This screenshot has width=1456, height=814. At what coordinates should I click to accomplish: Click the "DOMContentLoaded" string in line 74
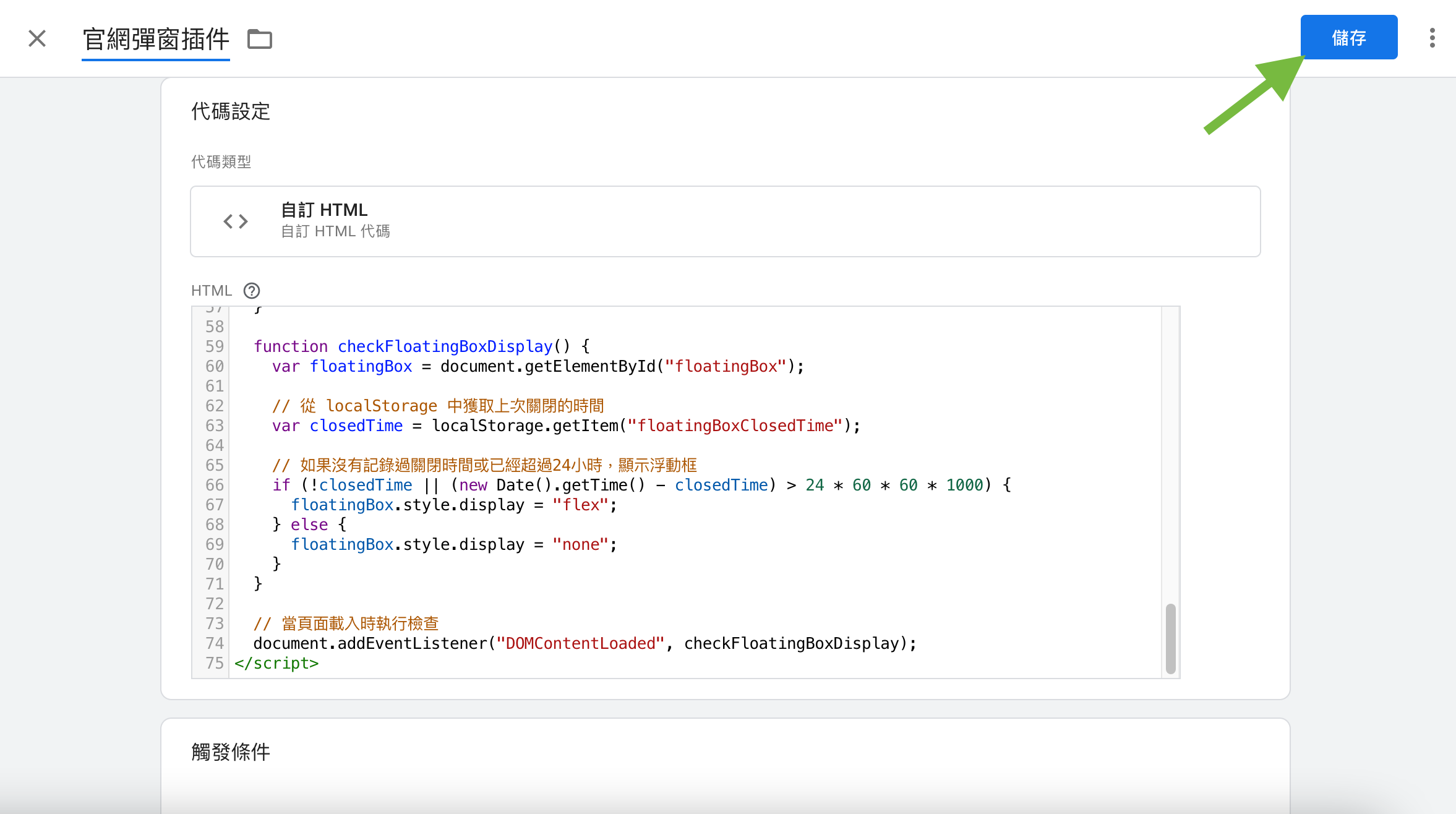[x=580, y=643]
